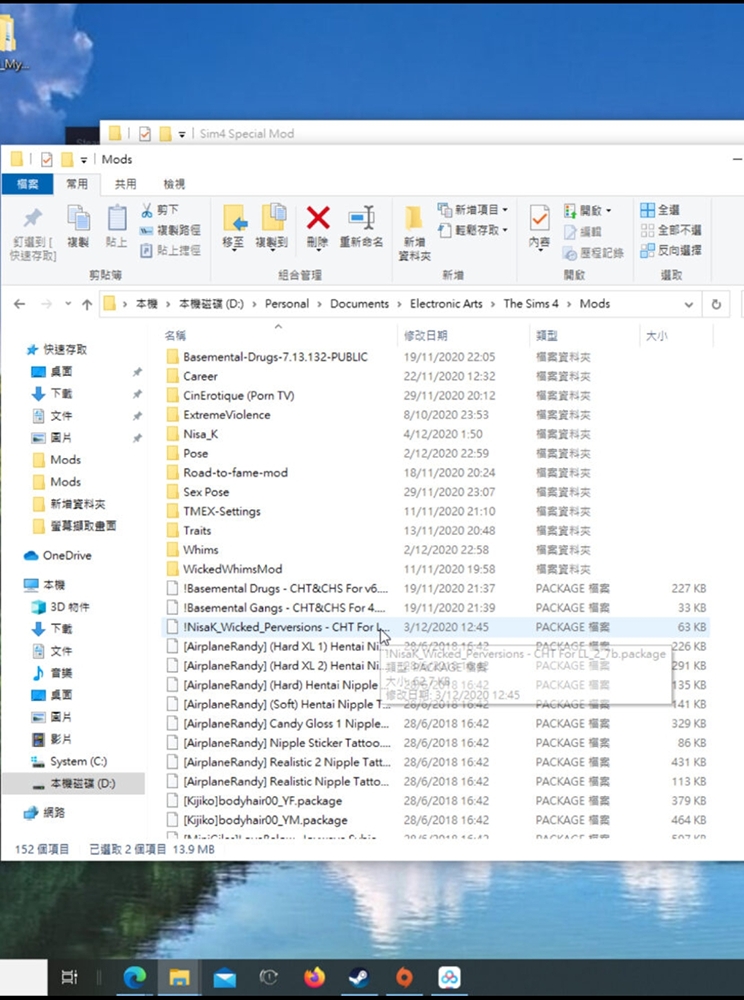Click The Sims 4 in the address path

[x=530, y=304]
